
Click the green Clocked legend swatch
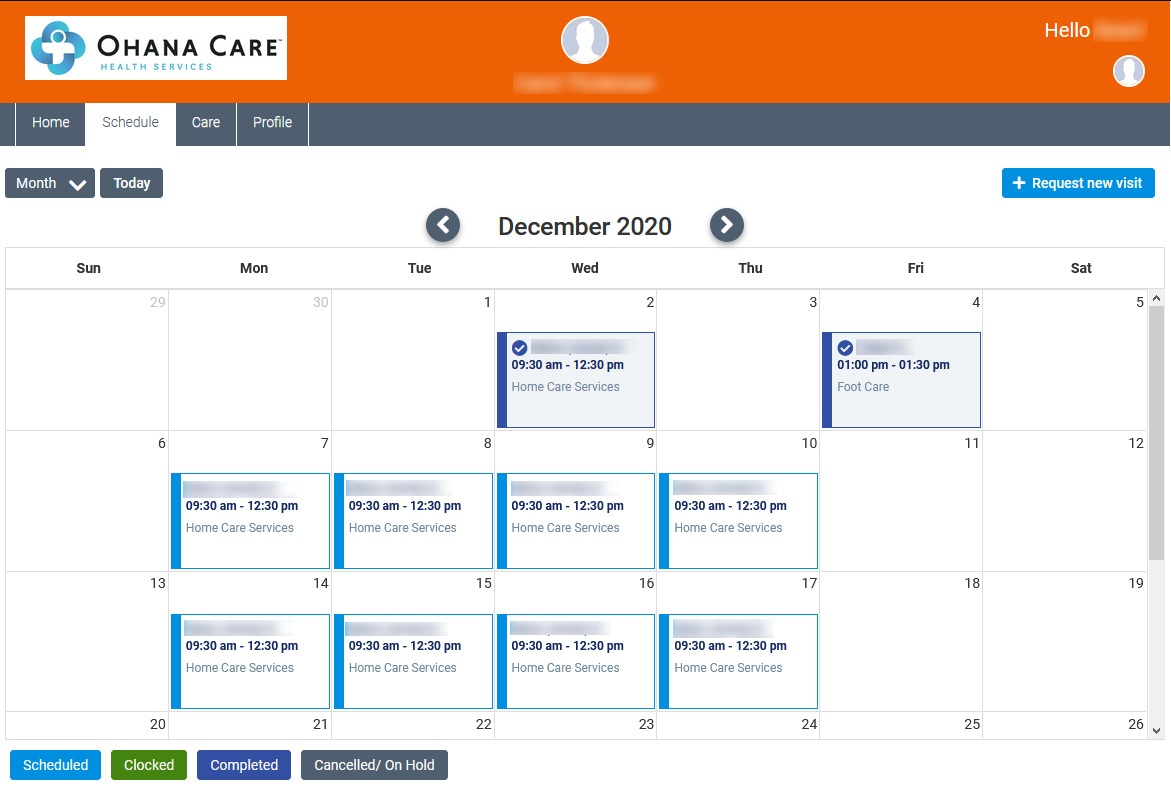(149, 765)
